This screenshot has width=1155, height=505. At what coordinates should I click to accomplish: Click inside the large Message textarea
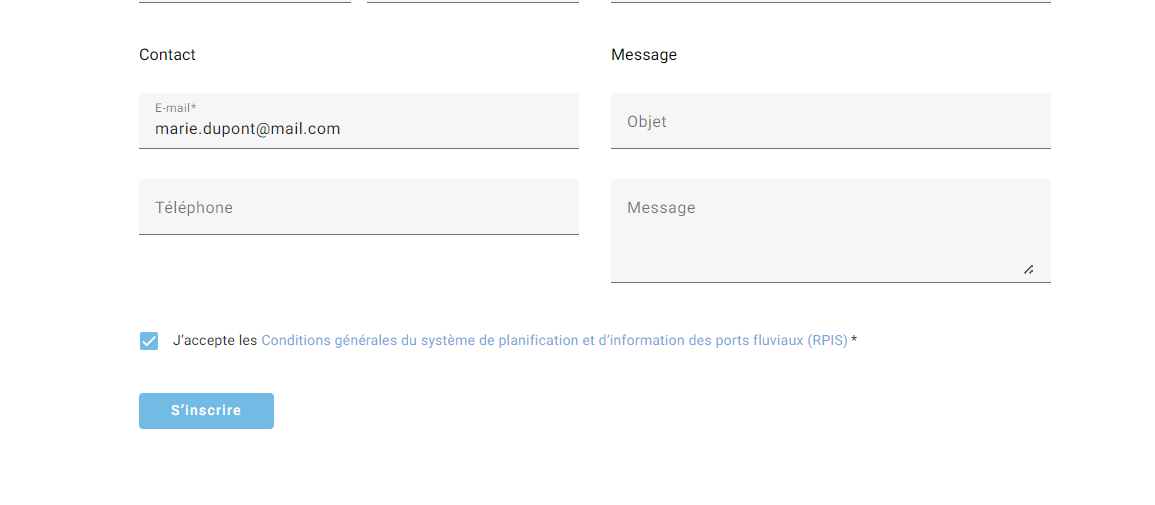pyautogui.click(x=831, y=230)
